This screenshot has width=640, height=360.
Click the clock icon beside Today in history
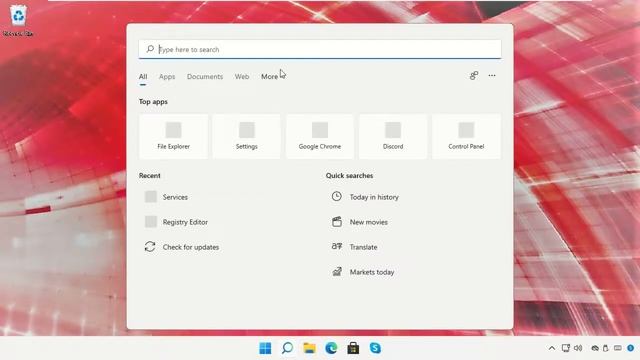point(336,196)
